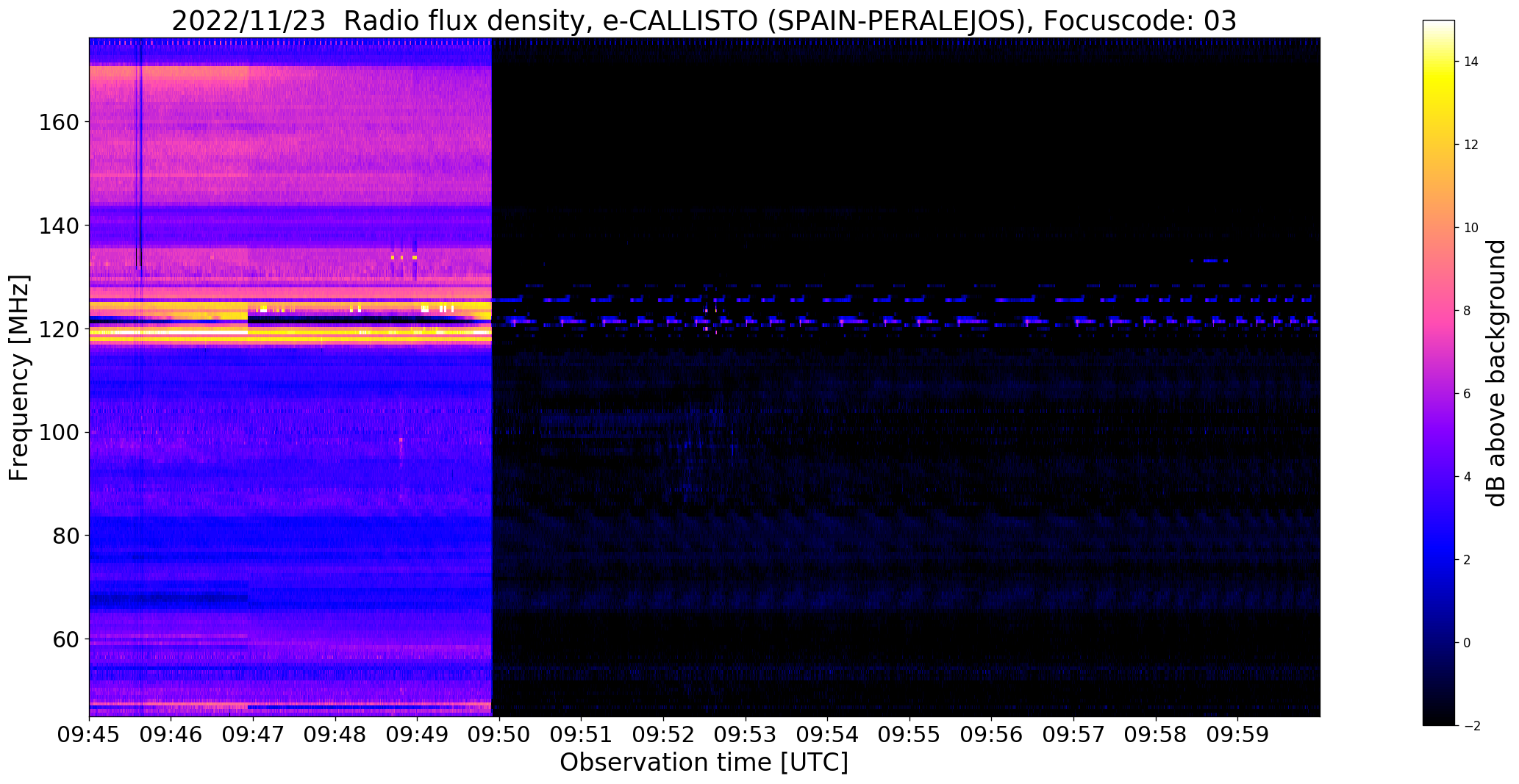The width and height of the screenshot is (1519, 784).
Task: Click the 09:57 time tick label
Action: click(x=1074, y=734)
